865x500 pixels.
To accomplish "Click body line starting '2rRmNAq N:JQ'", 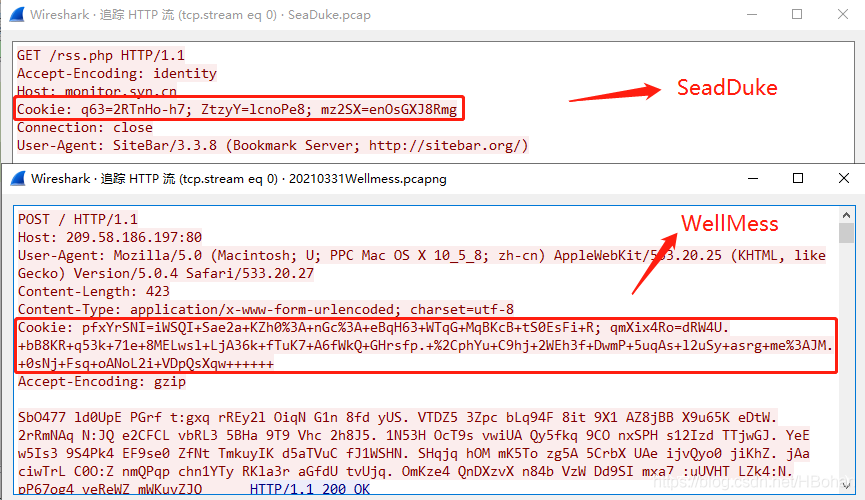I will coord(413,435).
